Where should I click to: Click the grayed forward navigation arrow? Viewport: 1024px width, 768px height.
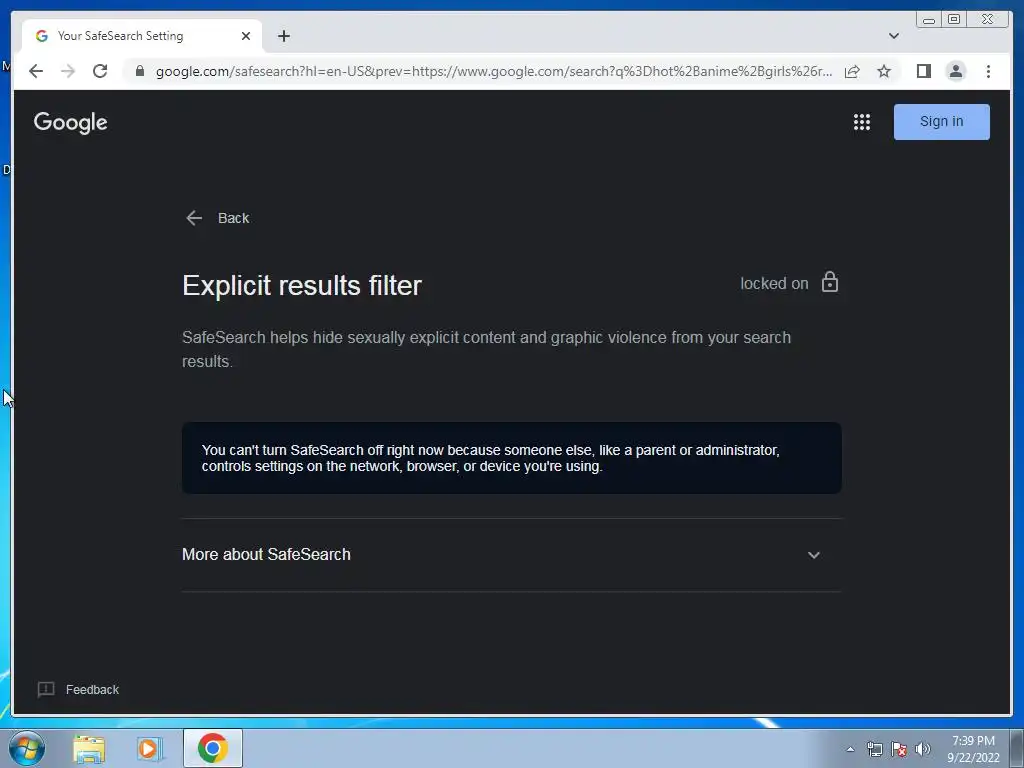[x=68, y=71]
